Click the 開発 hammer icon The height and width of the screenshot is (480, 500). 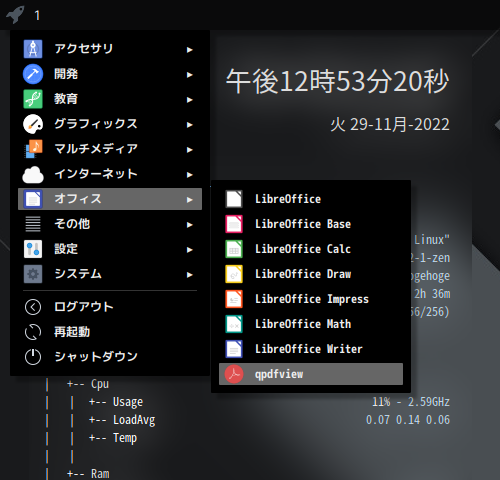pyautogui.click(x=33, y=74)
